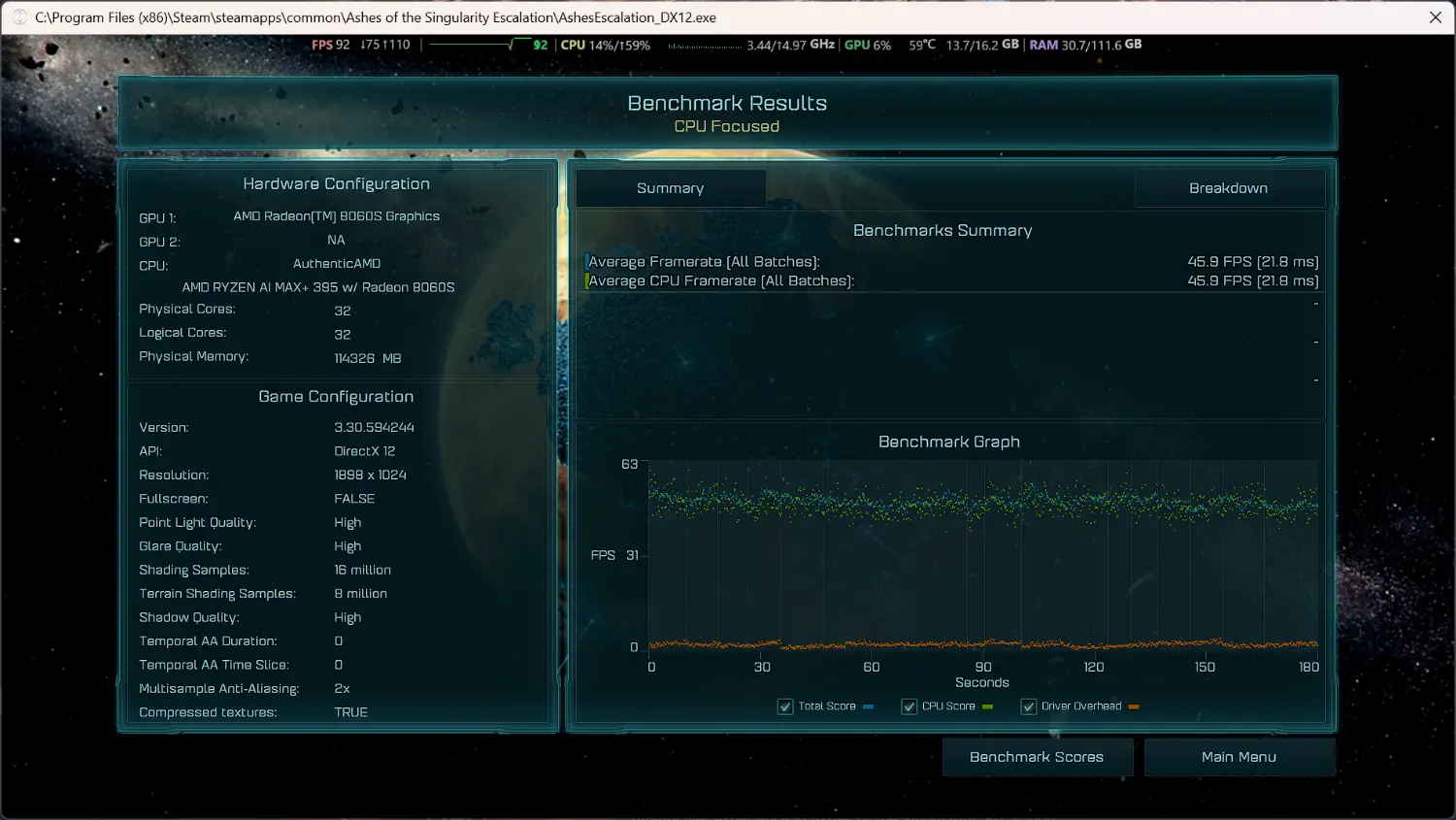Click the Shadow Quality High value
The image size is (1456, 820).
click(x=347, y=617)
